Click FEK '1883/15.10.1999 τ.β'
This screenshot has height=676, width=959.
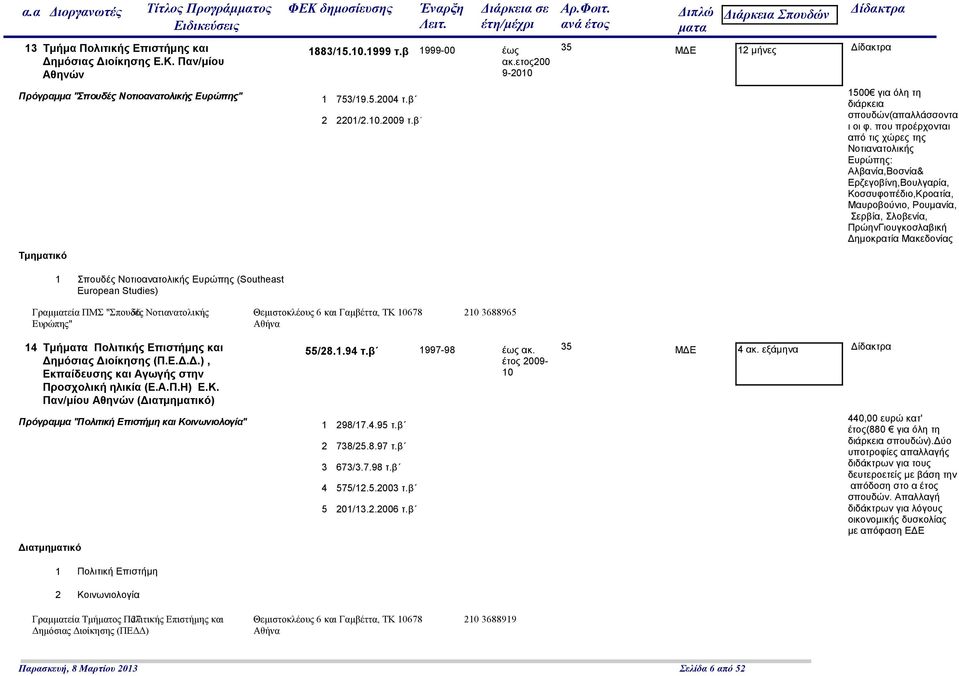point(358,51)
